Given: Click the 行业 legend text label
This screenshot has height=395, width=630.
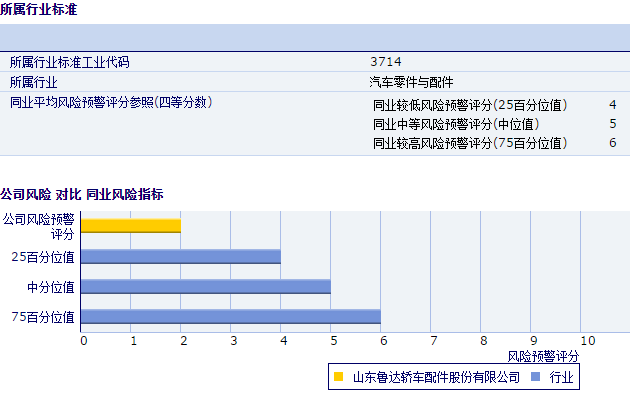Looking at the screenshot, I should pyautogui.click(x=561, y=377).
